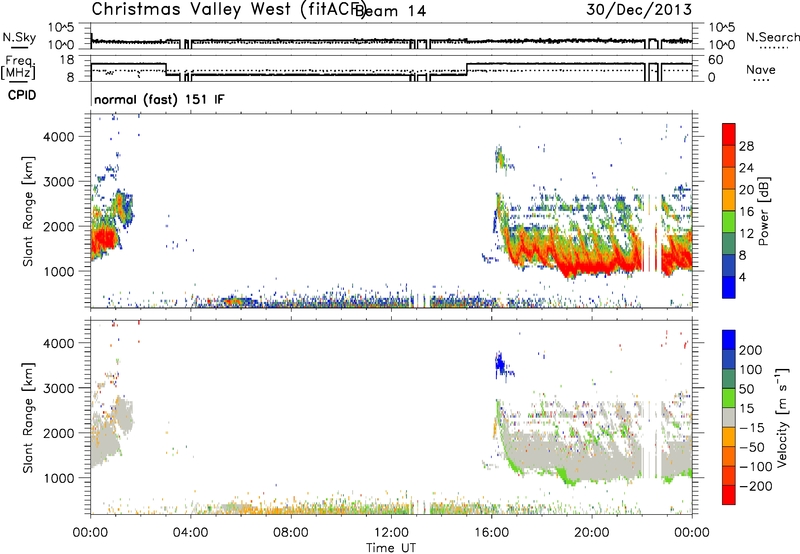
Task: Select the "N.Search" legend label
Action: pos(772,37)
